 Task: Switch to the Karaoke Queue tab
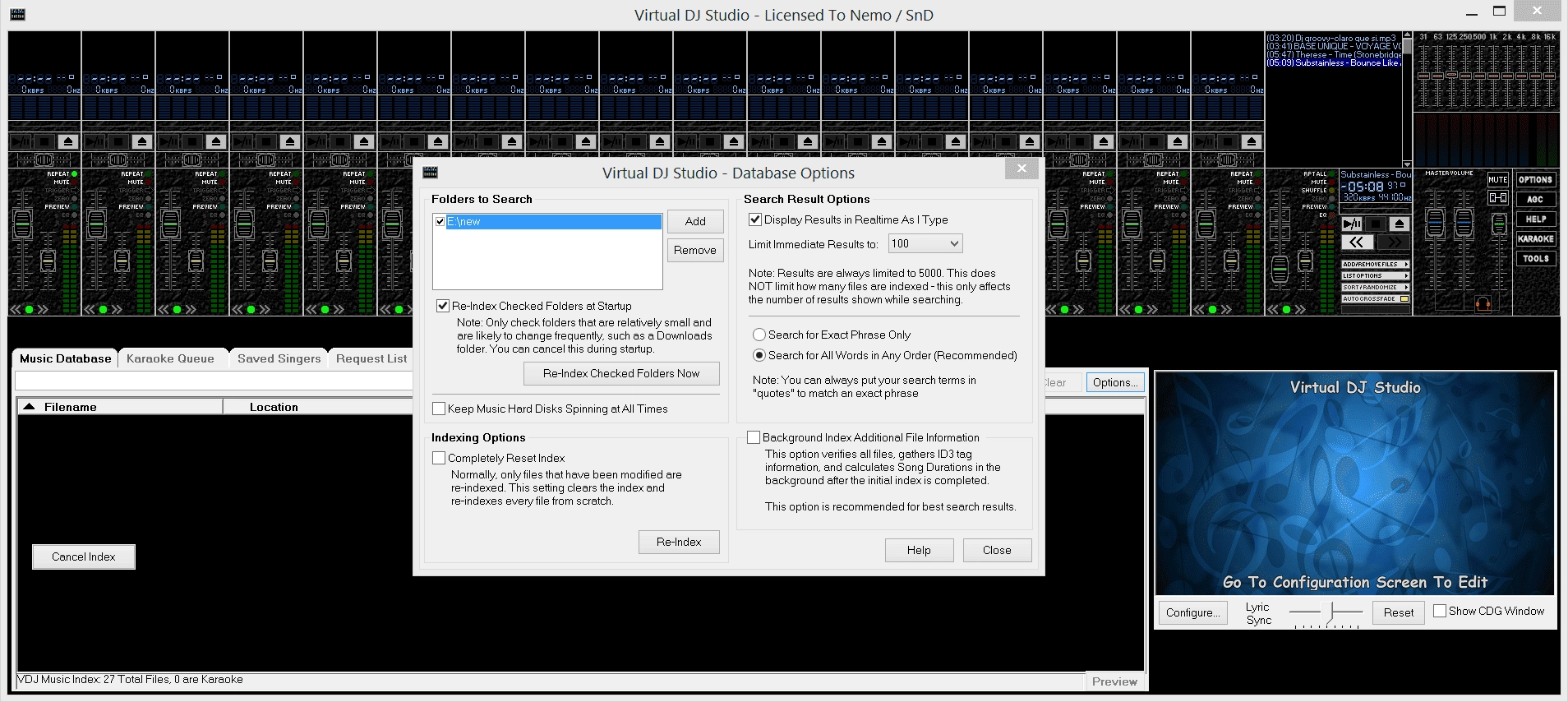coord(170,358)
